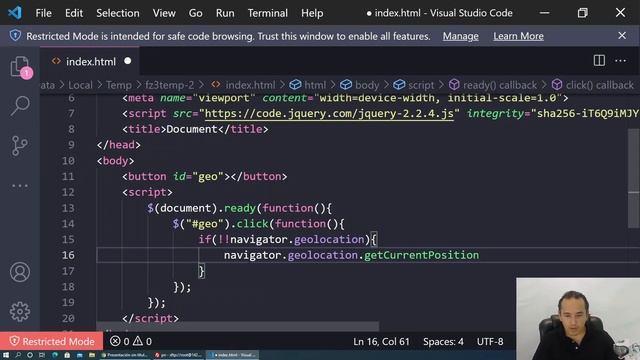The height and width of the screenshot is (360, 640).
Task: Click the shield icon in the Restricted Mode banner
Action: 15,36
